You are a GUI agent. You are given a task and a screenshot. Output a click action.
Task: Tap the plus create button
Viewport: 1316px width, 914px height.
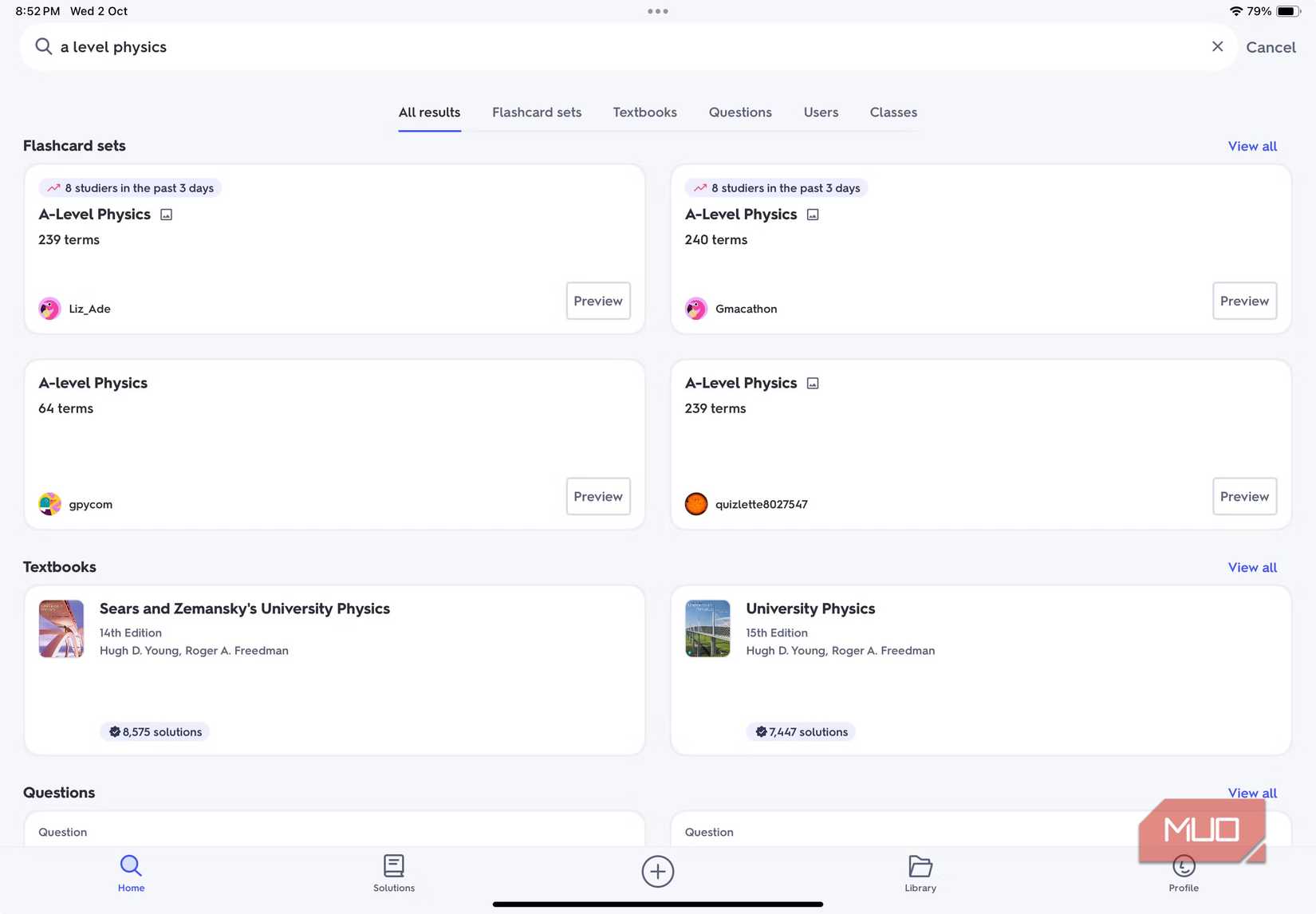click(x=658, y=871)
